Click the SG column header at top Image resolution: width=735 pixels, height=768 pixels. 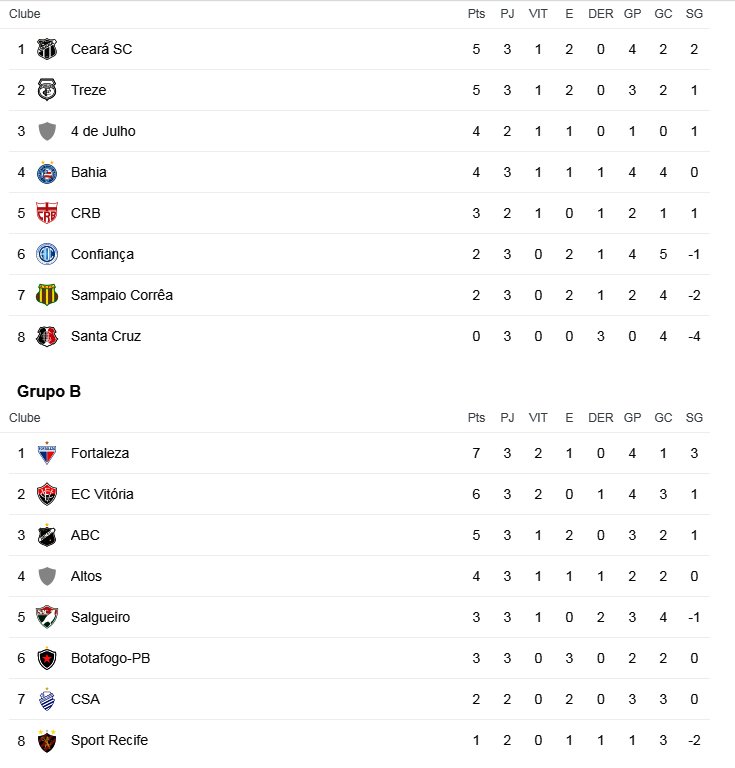coord(694,14)
